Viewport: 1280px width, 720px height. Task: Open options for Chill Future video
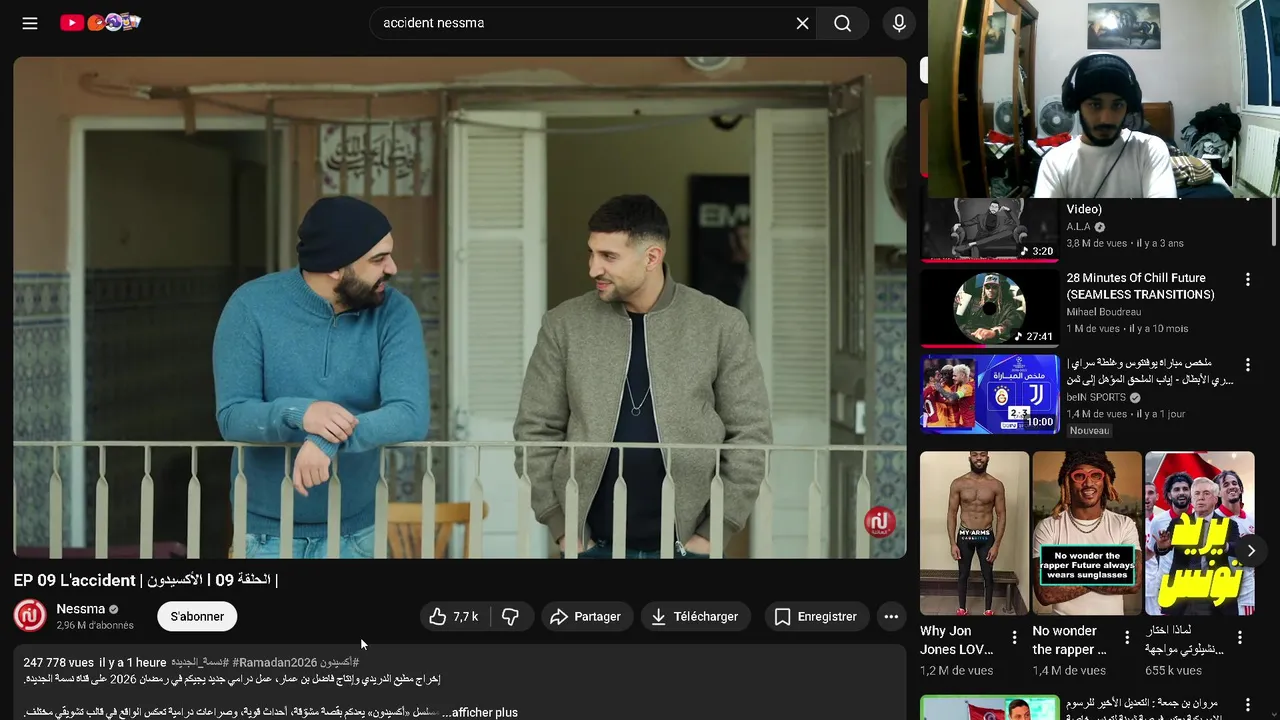(1247, 280)
